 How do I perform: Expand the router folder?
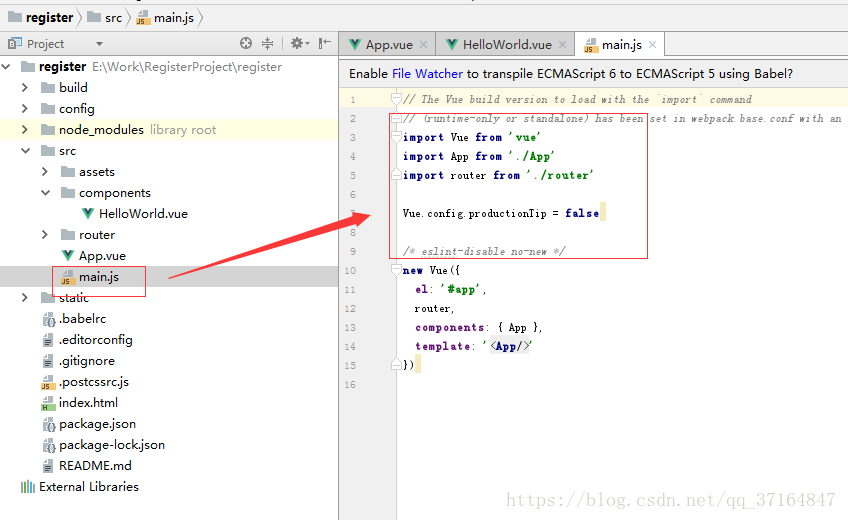[45, 235]
